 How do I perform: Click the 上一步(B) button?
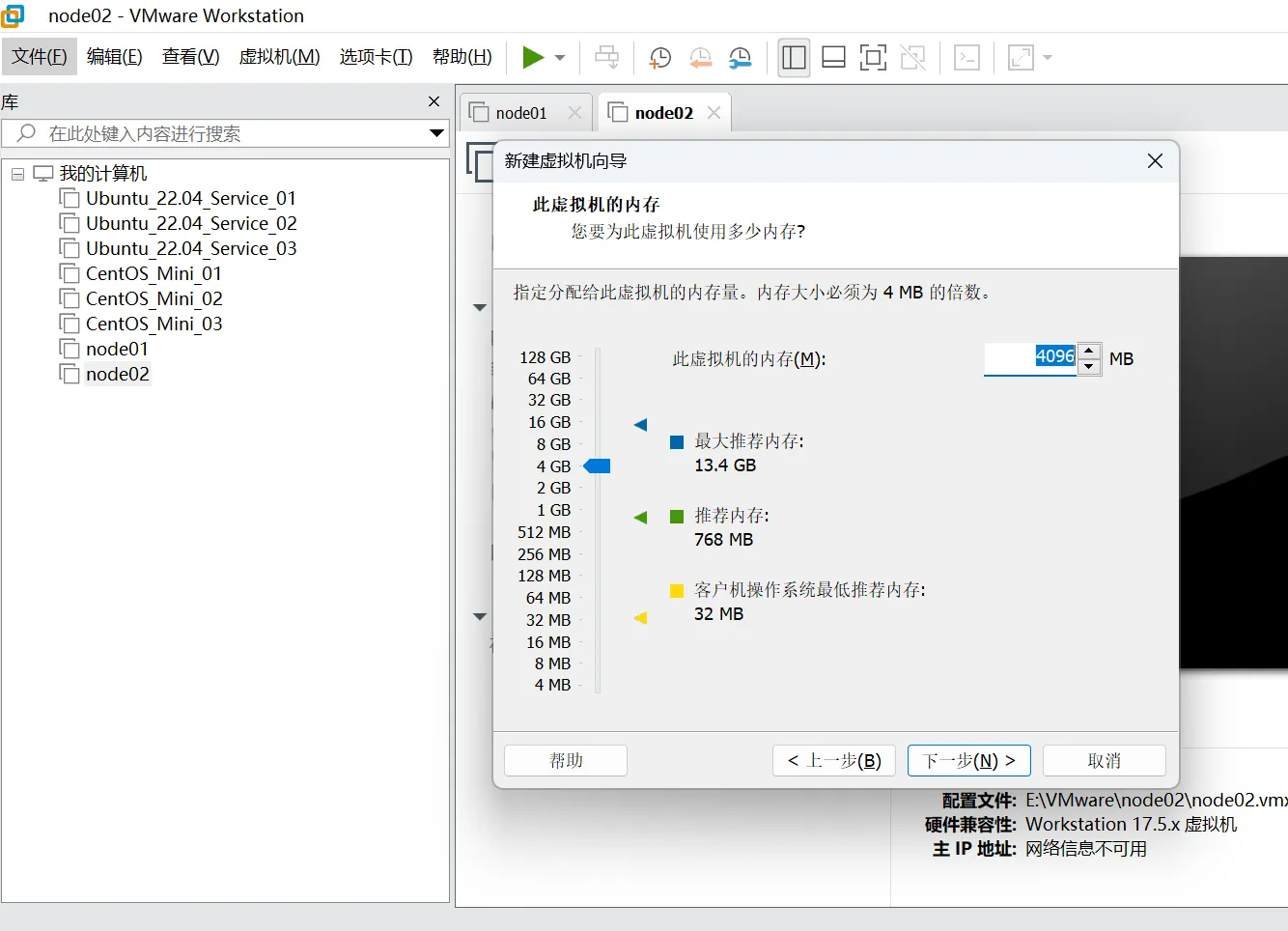[x=834, y=761]
